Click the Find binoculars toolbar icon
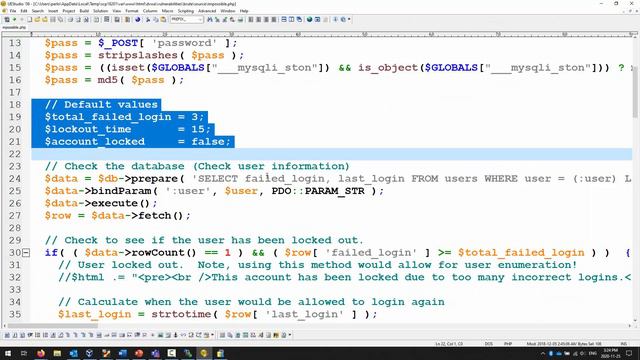The width and height of the screenshot is (640, 360). tap(210, 19)
